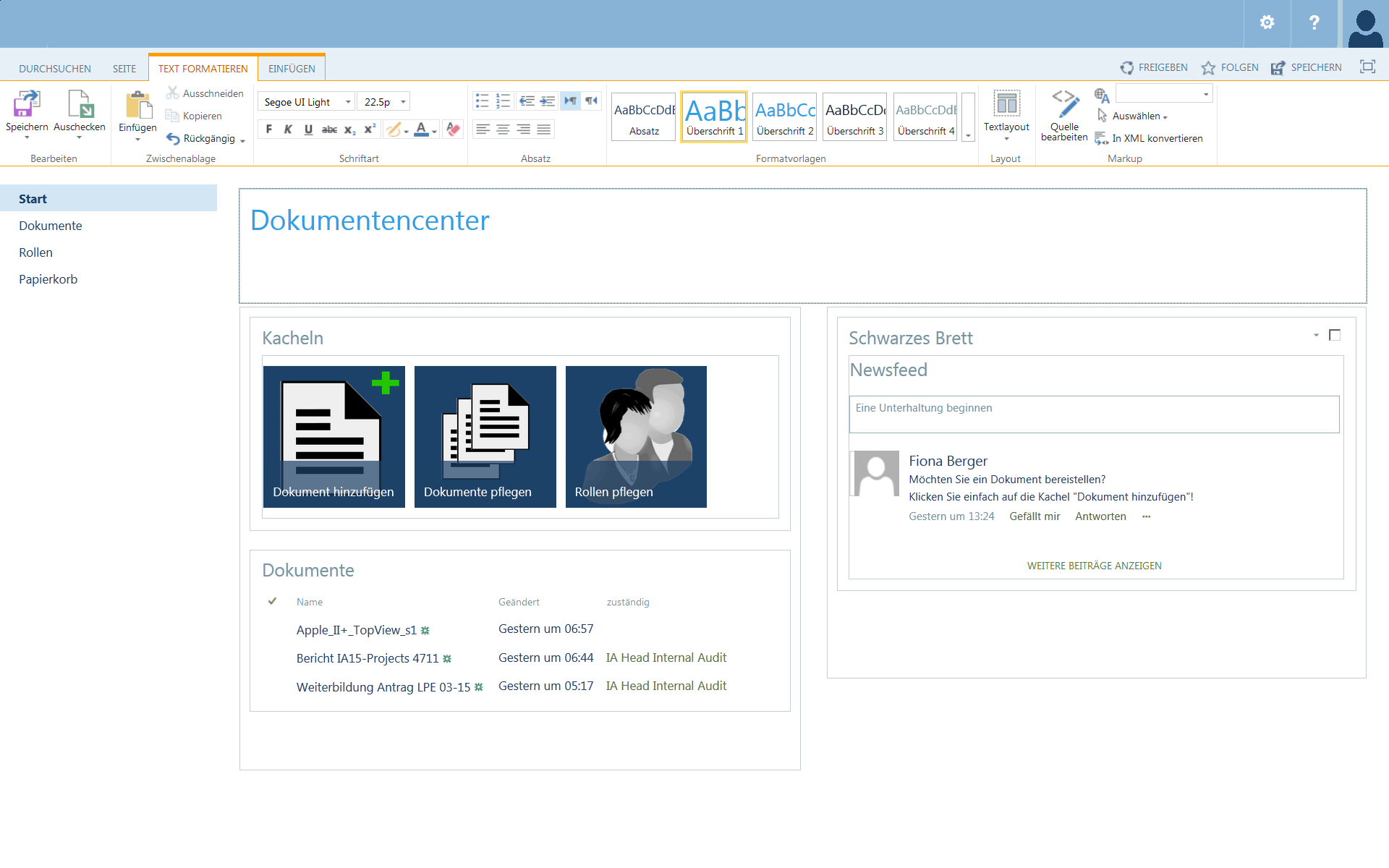Tick the Schwarzes Brett web part checkbox
1389x868 pixels.
[1335, 335]
